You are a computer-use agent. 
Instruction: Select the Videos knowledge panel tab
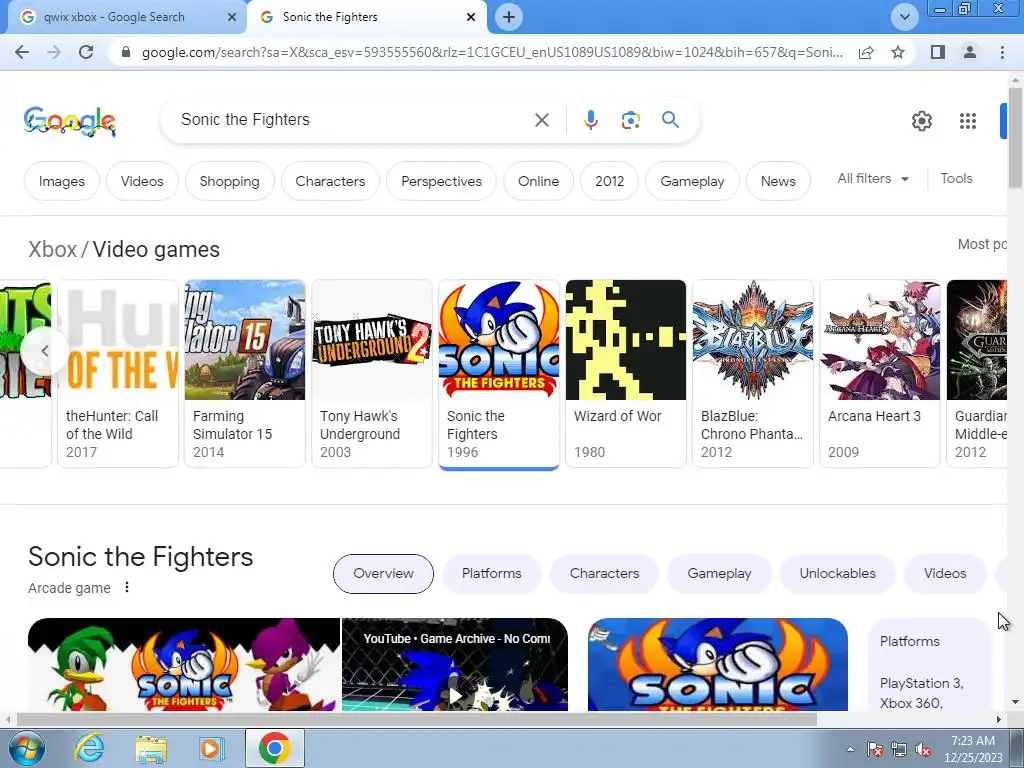pos(945,573)
